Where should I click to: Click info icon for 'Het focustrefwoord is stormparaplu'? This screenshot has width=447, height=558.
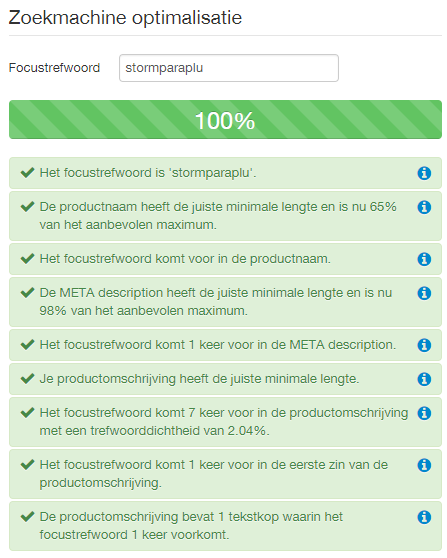tap(424, 173)
